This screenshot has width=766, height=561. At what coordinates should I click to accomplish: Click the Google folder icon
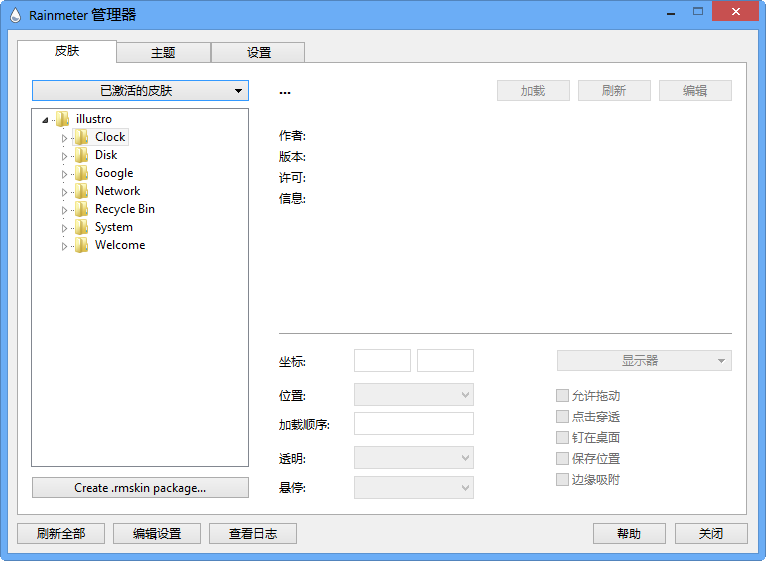tap(82, 173)
